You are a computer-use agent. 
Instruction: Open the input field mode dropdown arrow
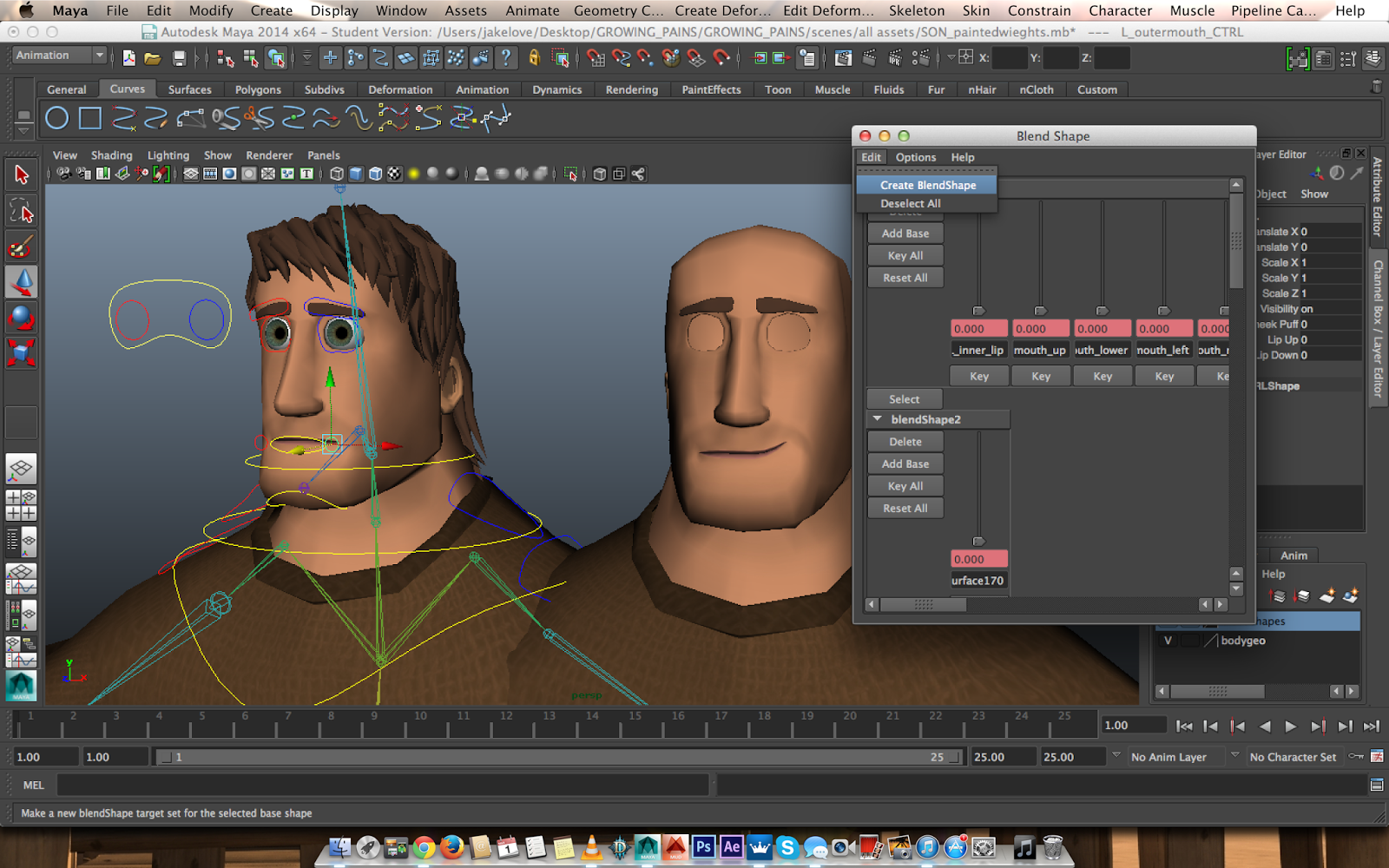tap(951, 58)
